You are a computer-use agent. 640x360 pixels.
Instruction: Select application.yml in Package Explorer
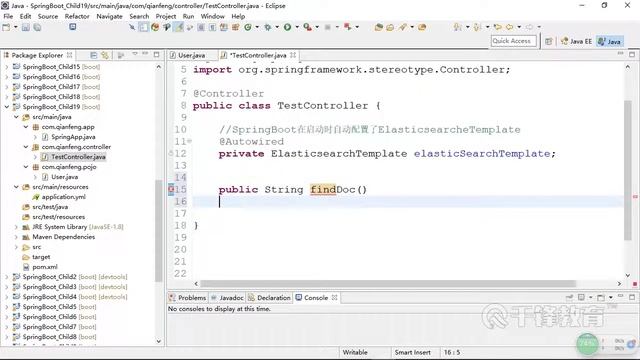coord(63,197)
